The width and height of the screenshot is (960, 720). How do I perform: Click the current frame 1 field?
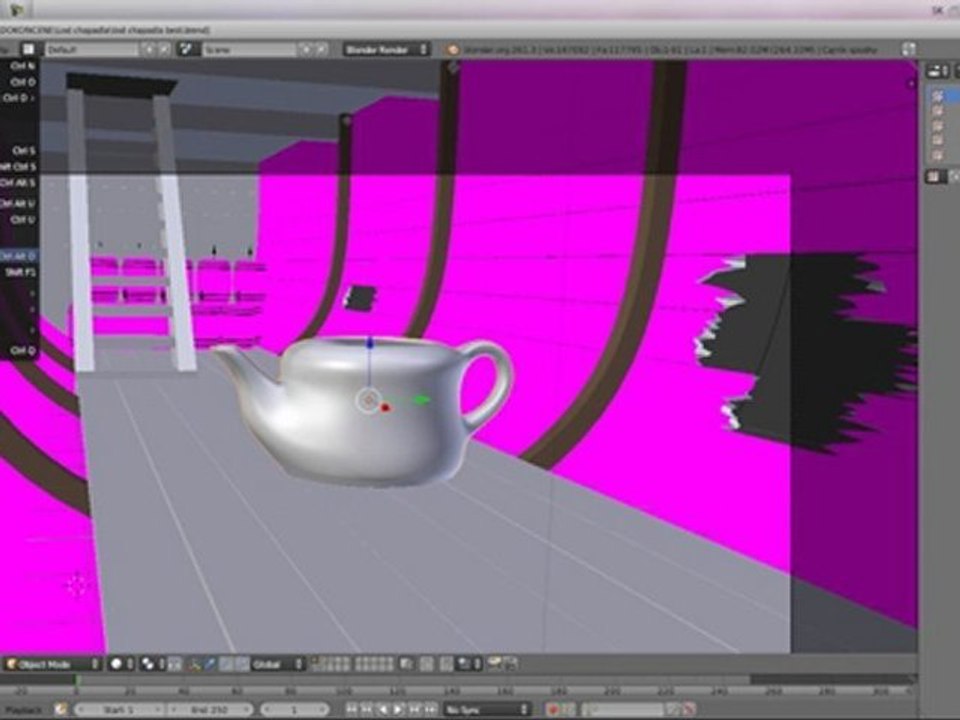click(x=294, y=710)
